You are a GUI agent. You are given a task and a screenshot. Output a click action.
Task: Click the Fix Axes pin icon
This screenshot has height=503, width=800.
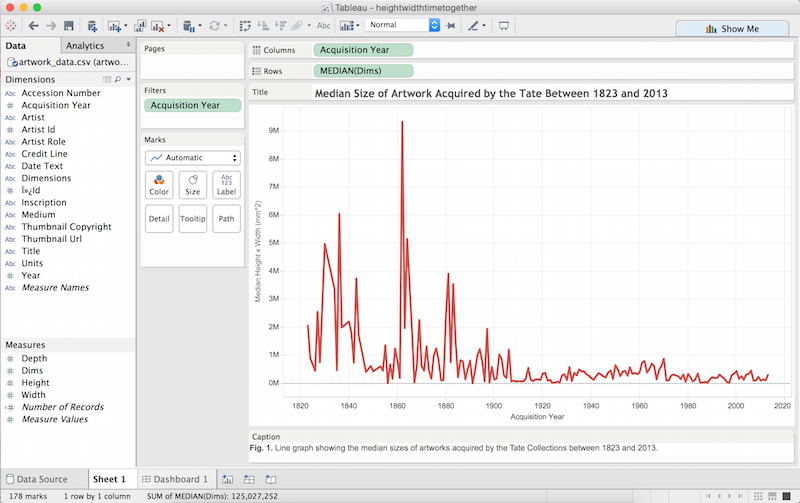[451, 26]
